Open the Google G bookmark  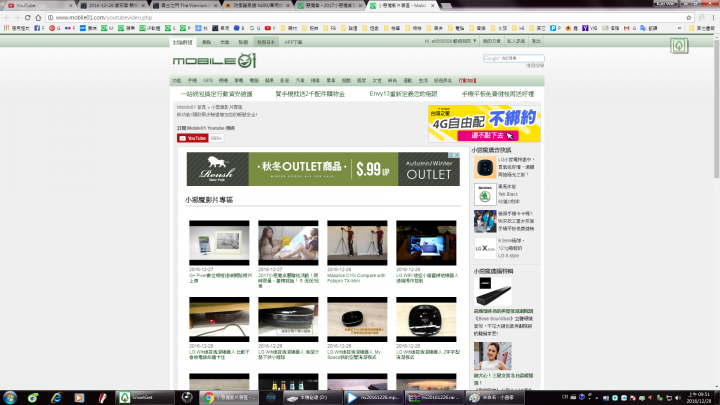pyautogui.click(x=254, y=28)
